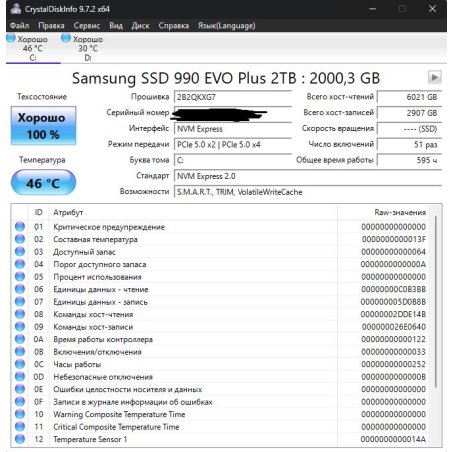
Task: Open the Правка menu
Action: [51, 26]
